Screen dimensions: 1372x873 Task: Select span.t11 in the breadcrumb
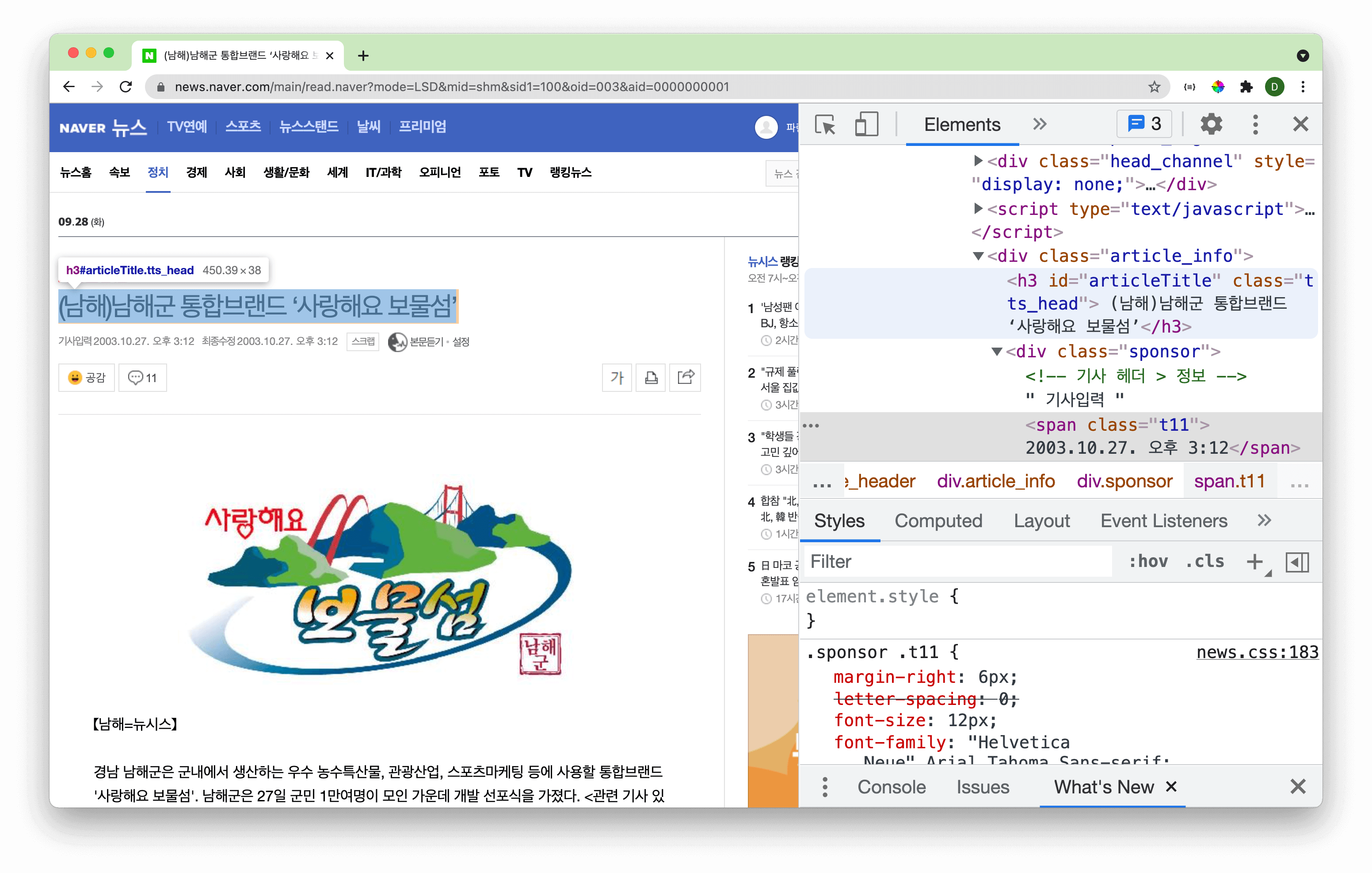coord(1230,481)
